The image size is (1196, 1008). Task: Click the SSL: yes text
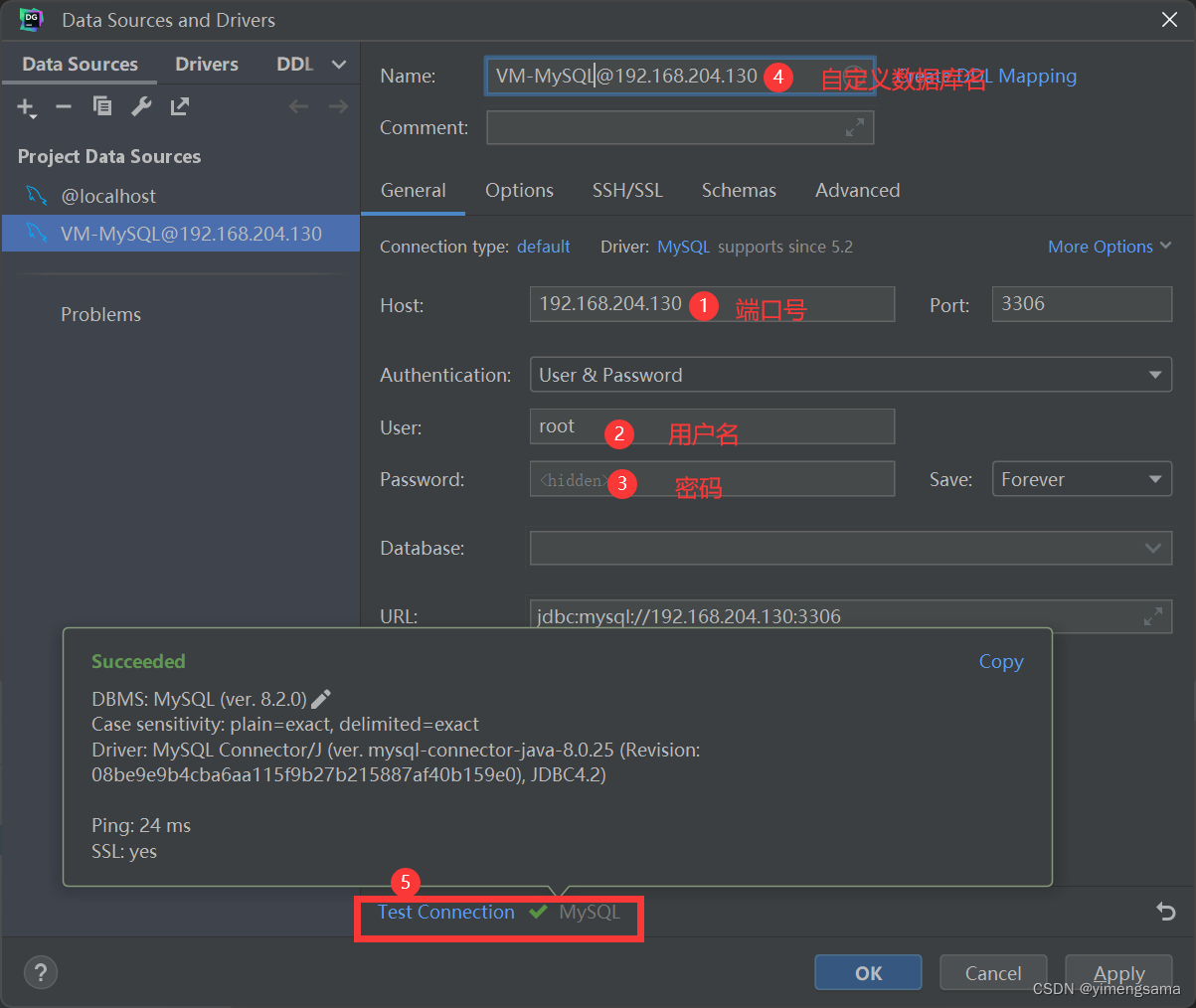coord(124,851)
